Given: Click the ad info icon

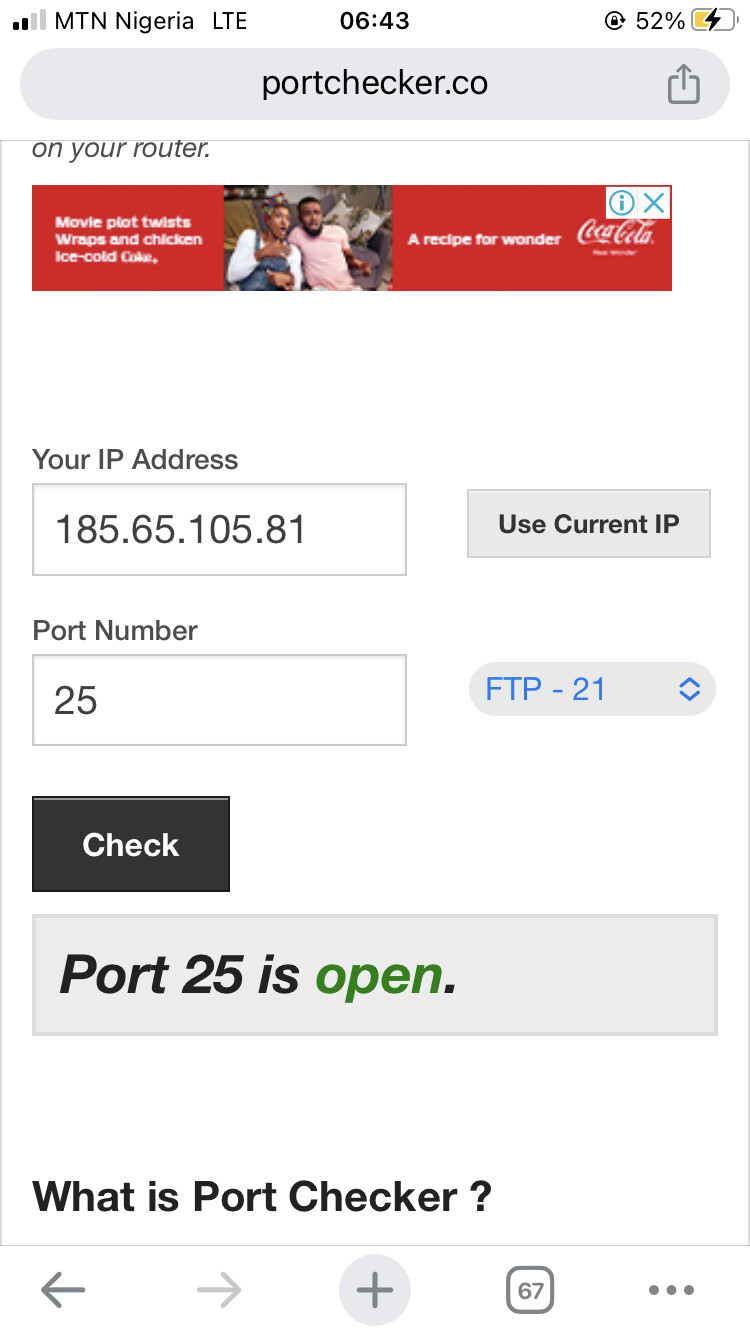Looking at the screenshot, I should coord(622,203).
